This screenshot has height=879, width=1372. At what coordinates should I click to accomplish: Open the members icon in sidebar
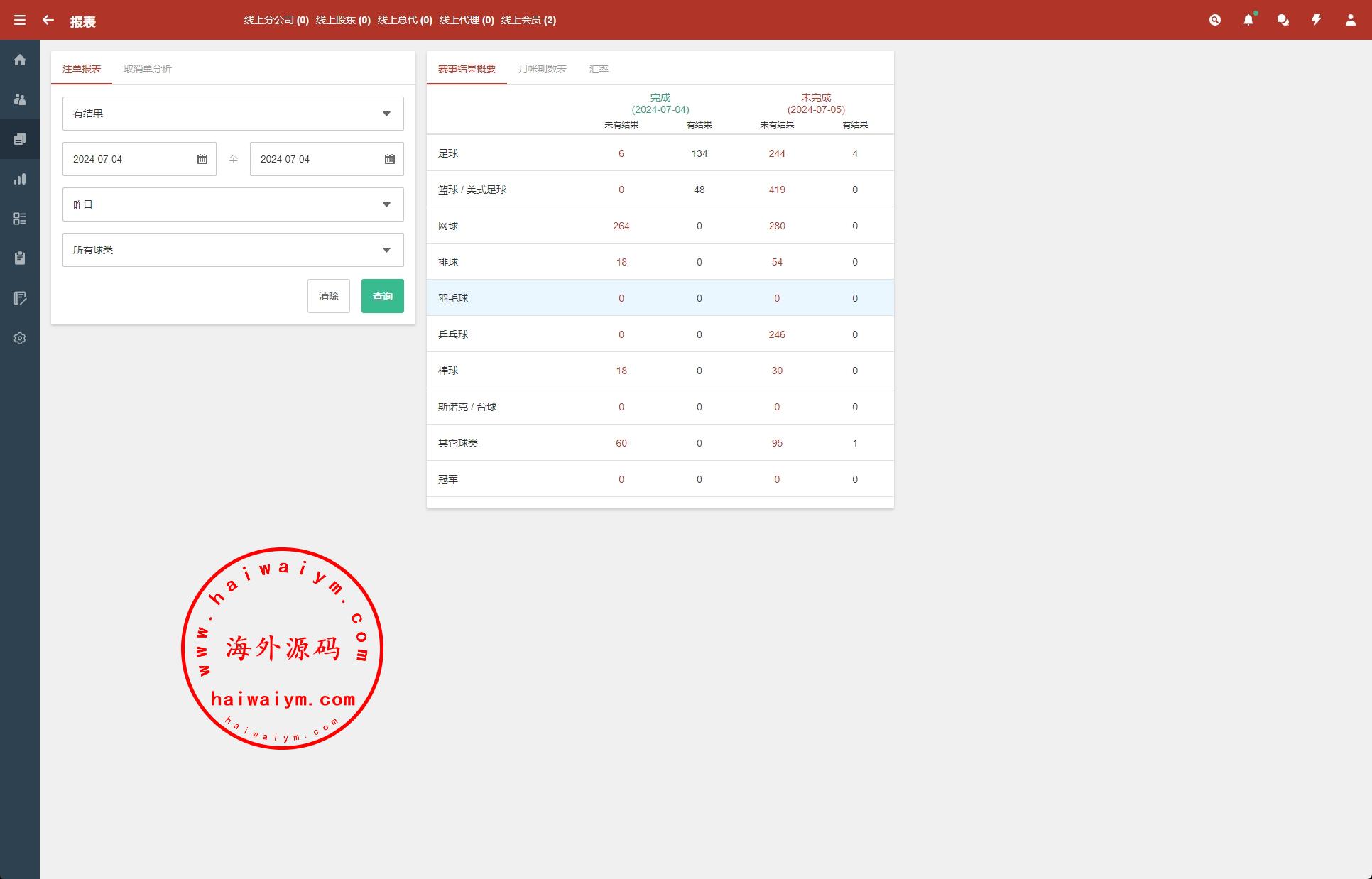pyautogui.click(x=20, y=99)
